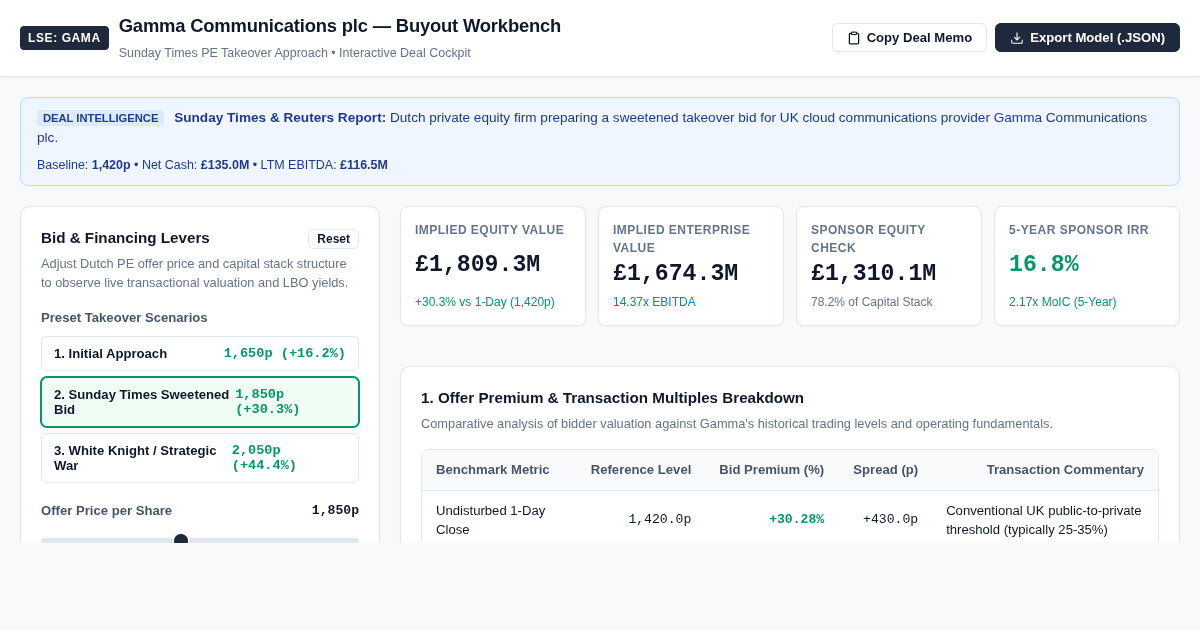Click the Bid Premium (%) column header

pos(771,470)
